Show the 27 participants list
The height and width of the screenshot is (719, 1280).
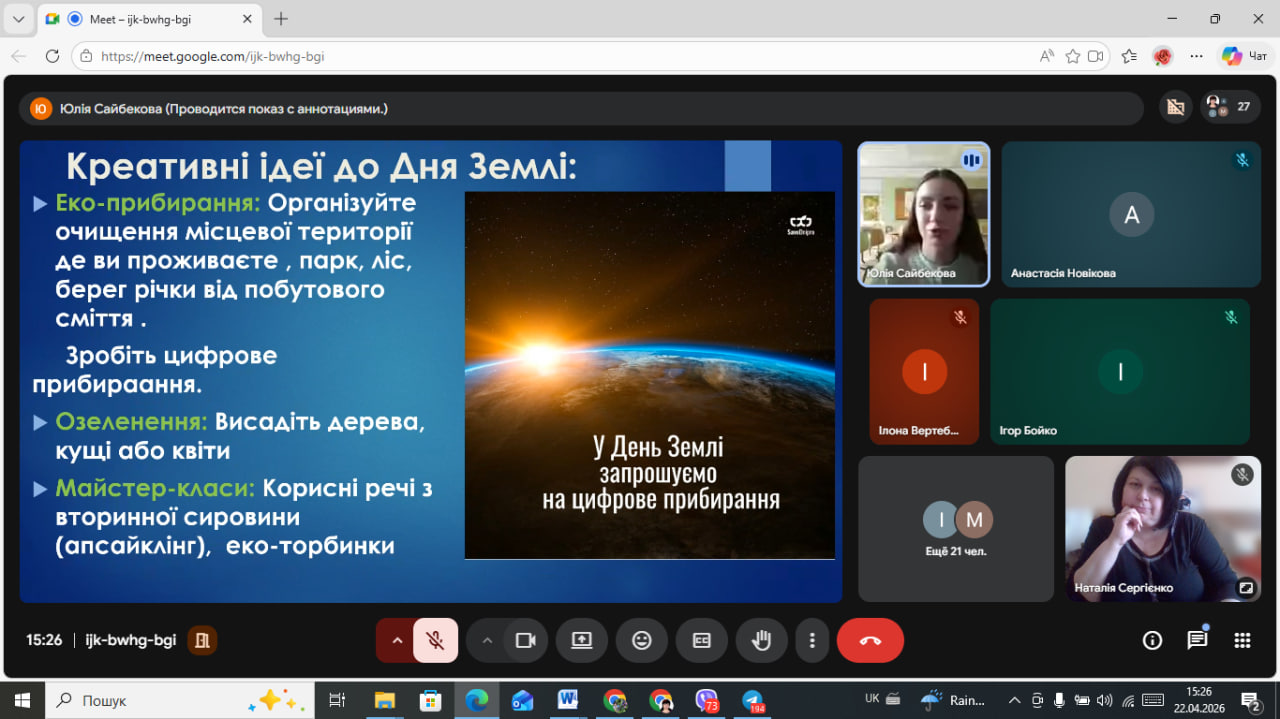1230,107
